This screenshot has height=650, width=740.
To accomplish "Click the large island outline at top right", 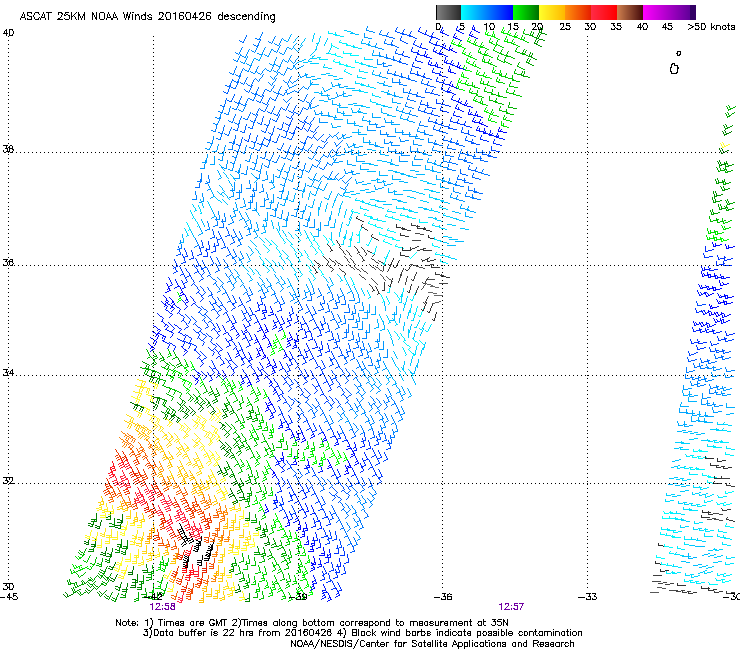I will (674, 69).
